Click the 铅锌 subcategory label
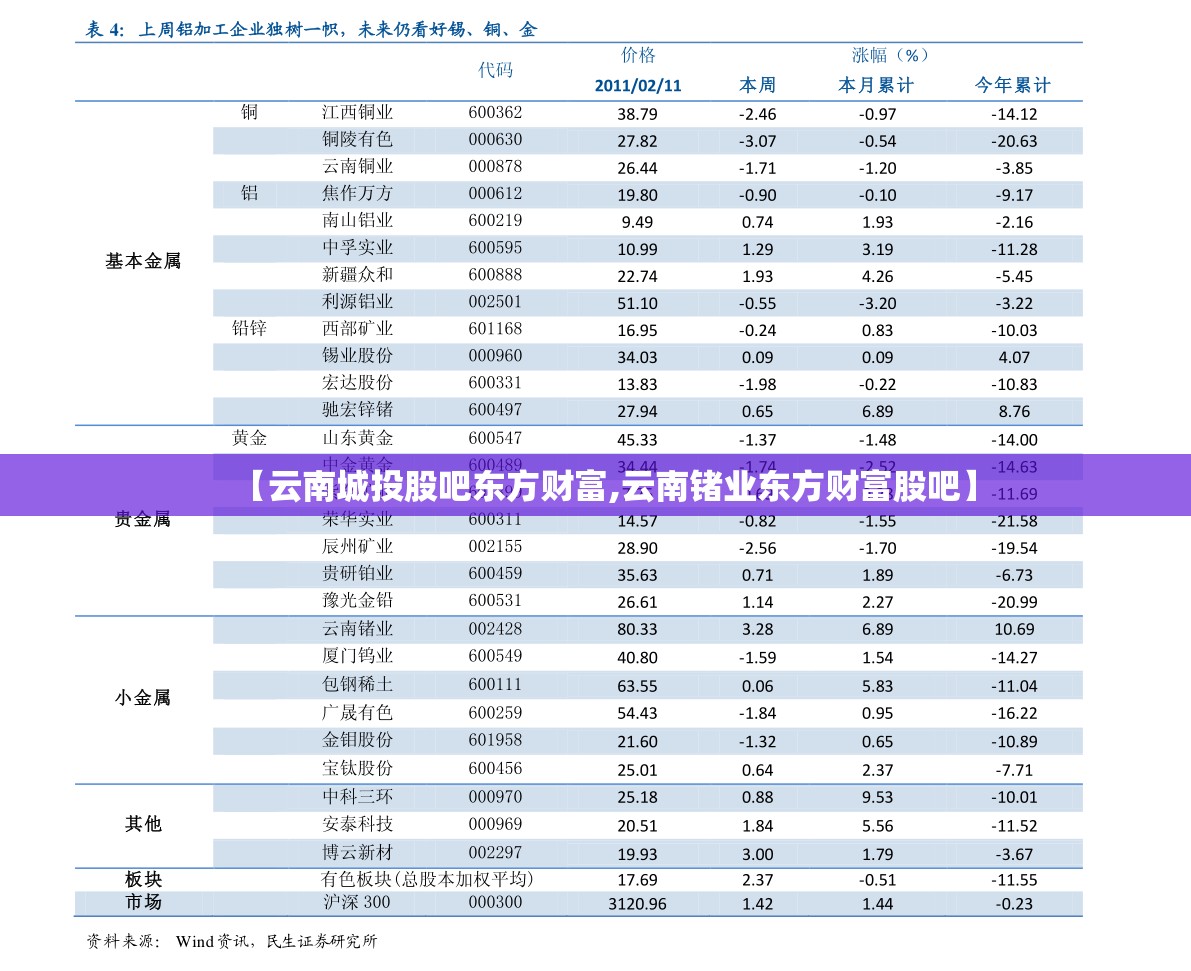Viewport: 1191px width, 971px height. (249, 328)
